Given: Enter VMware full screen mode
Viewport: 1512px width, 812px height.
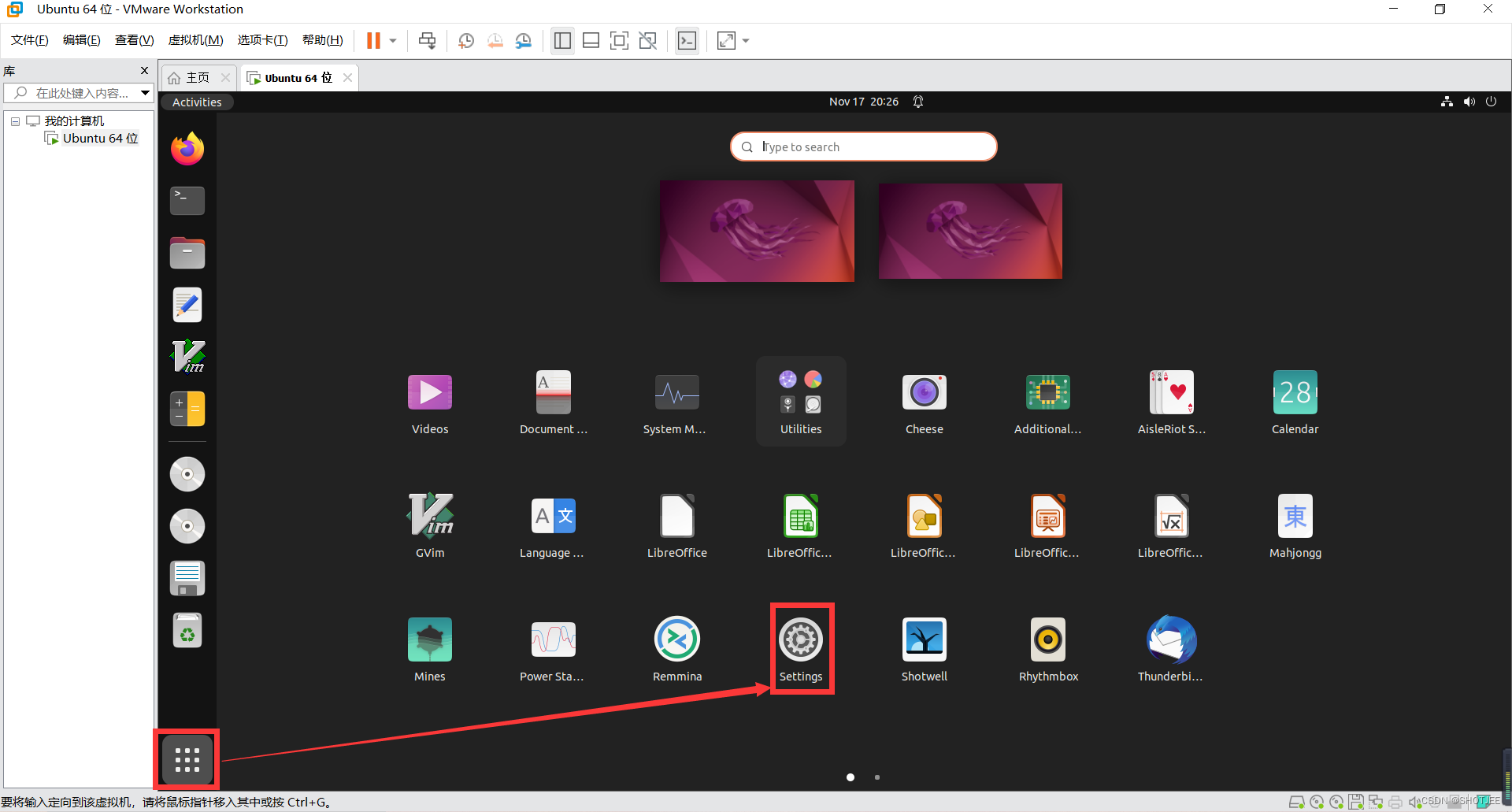Looking at the screenshot, I should click(x=620, y=41).
